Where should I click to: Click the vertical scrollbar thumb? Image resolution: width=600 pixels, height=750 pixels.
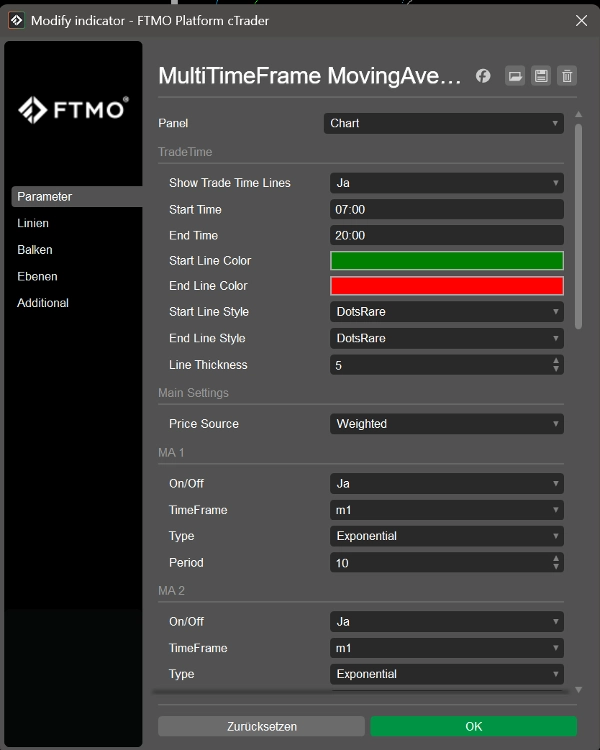[578, 226]
